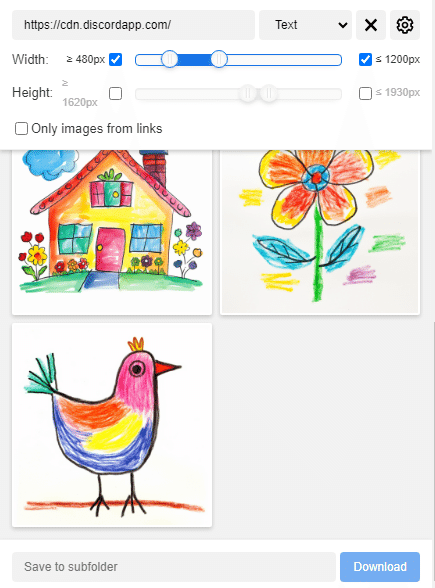Select the crayon flower drawing thumbnail

click(320, 232)
